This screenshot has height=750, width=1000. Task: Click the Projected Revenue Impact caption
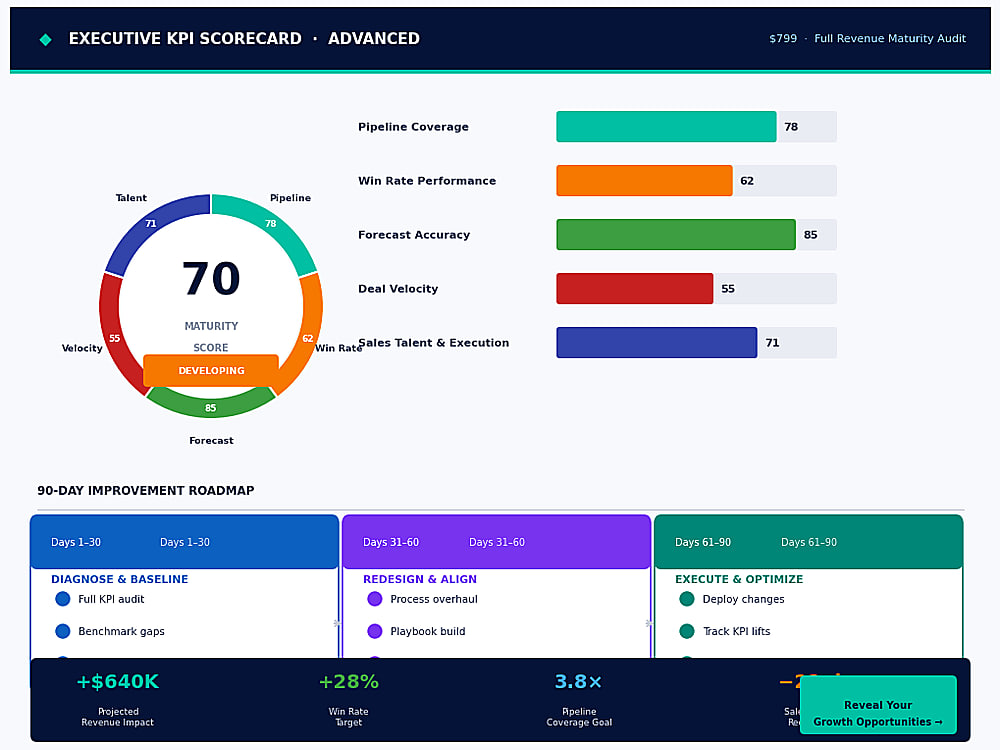click(x=117, y=717)
